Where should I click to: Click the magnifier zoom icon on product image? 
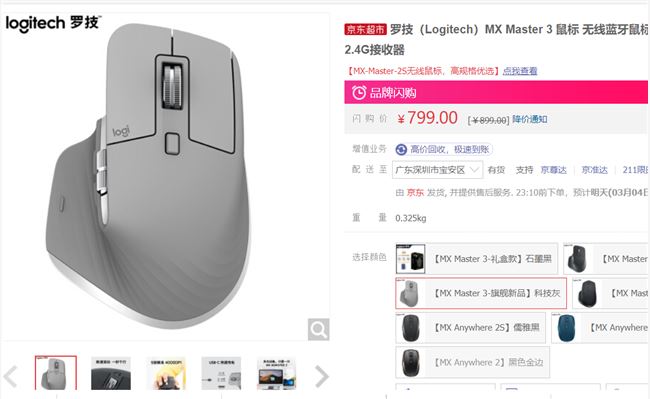[x=318, y=329]
